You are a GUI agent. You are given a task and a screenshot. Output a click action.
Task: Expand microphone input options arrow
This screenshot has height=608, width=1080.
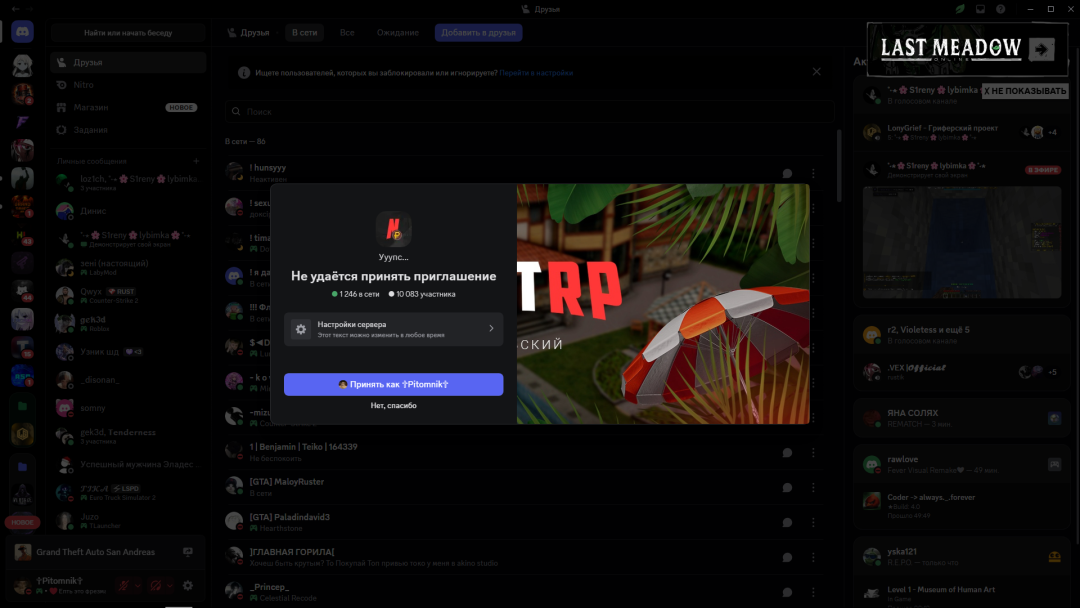pos(138,586)
